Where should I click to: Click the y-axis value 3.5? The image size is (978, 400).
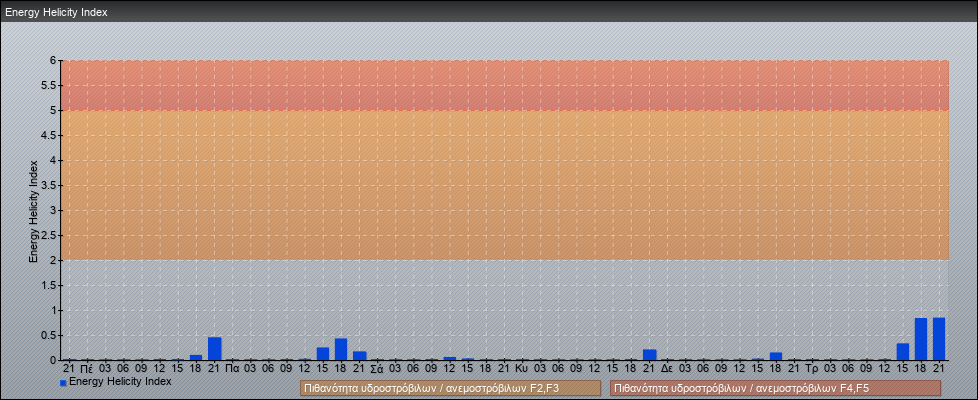click(49, 185)
